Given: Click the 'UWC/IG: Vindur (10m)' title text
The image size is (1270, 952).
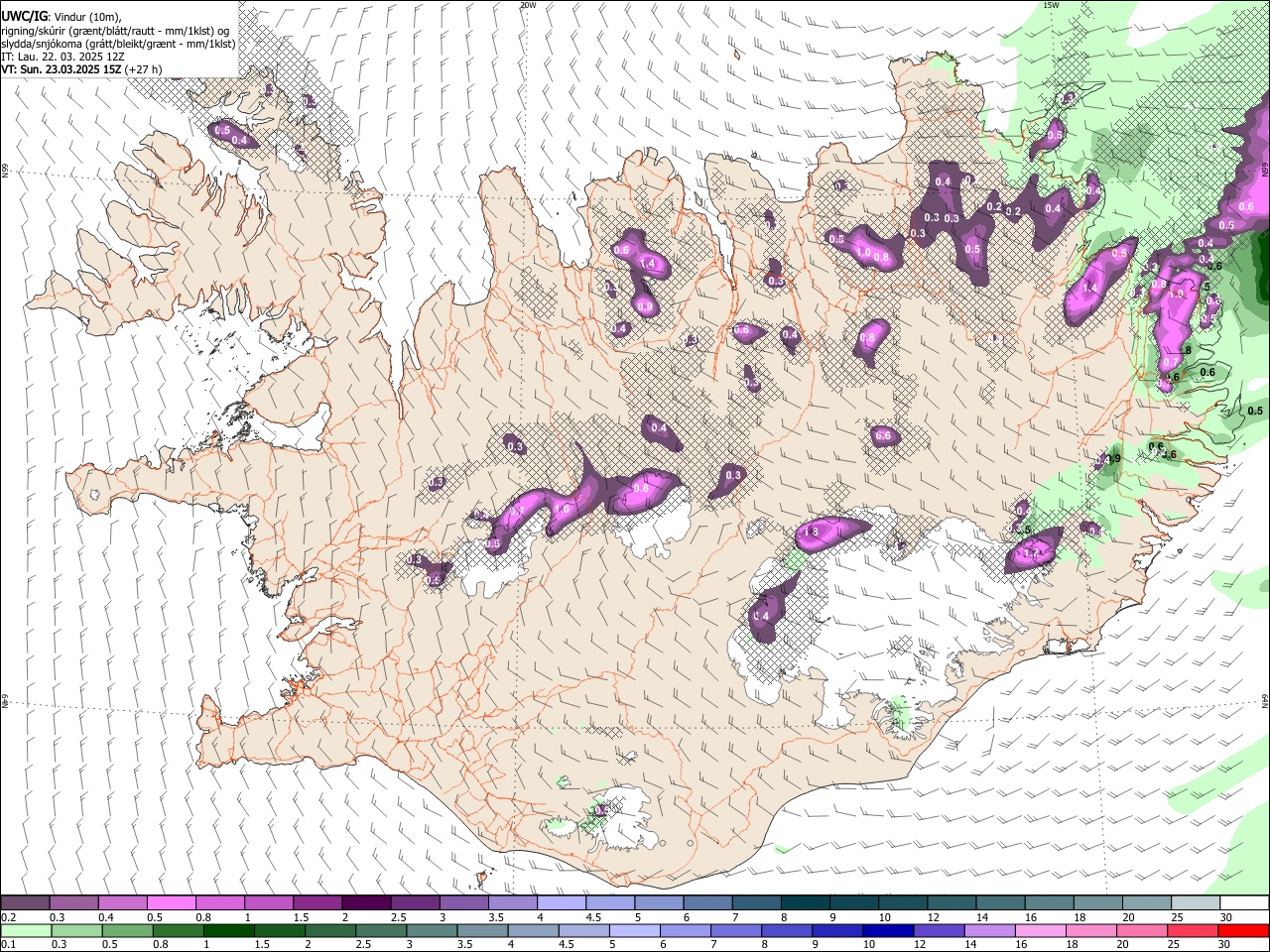Looking at the screenshot, I should coord(62,17).
